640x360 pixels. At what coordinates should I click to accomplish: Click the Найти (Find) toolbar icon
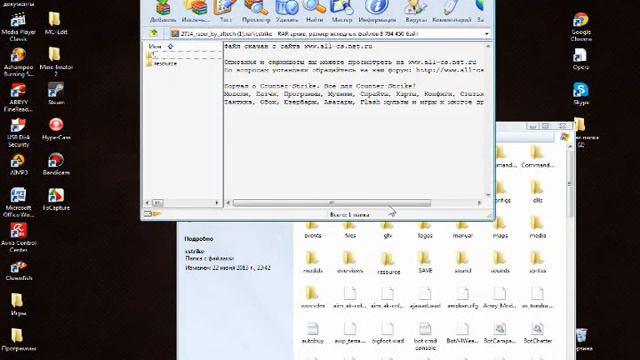314,11
